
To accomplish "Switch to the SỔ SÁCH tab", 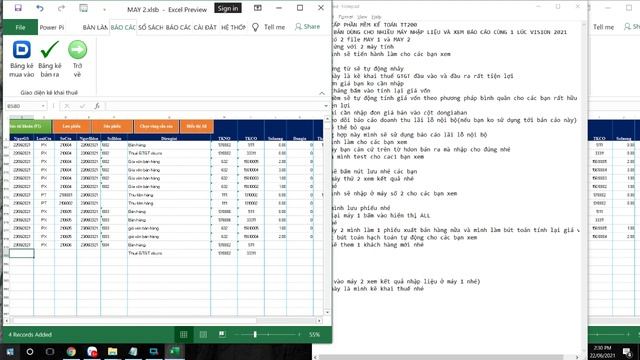I will (150, 27).
